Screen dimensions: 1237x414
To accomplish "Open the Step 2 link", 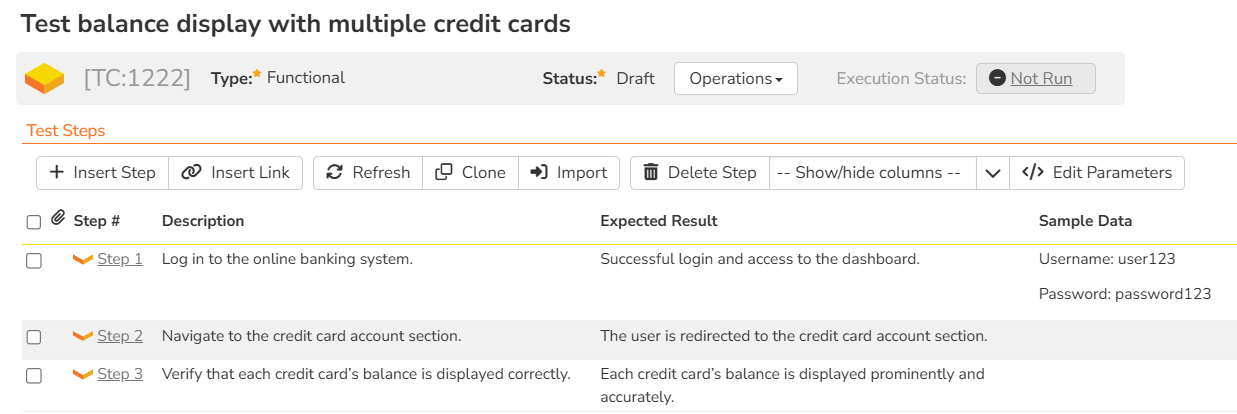I will pyautogui.click(x=120, y=336).
